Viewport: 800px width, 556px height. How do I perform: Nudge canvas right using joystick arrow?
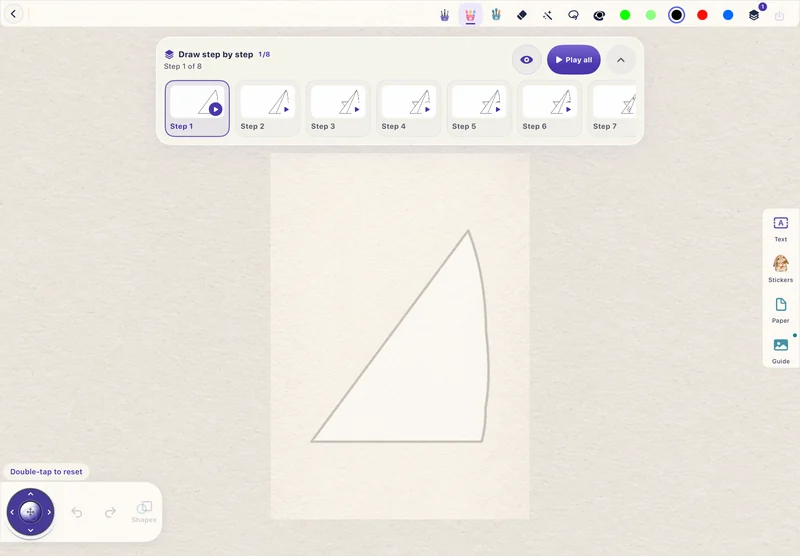(x=49, y=512)
